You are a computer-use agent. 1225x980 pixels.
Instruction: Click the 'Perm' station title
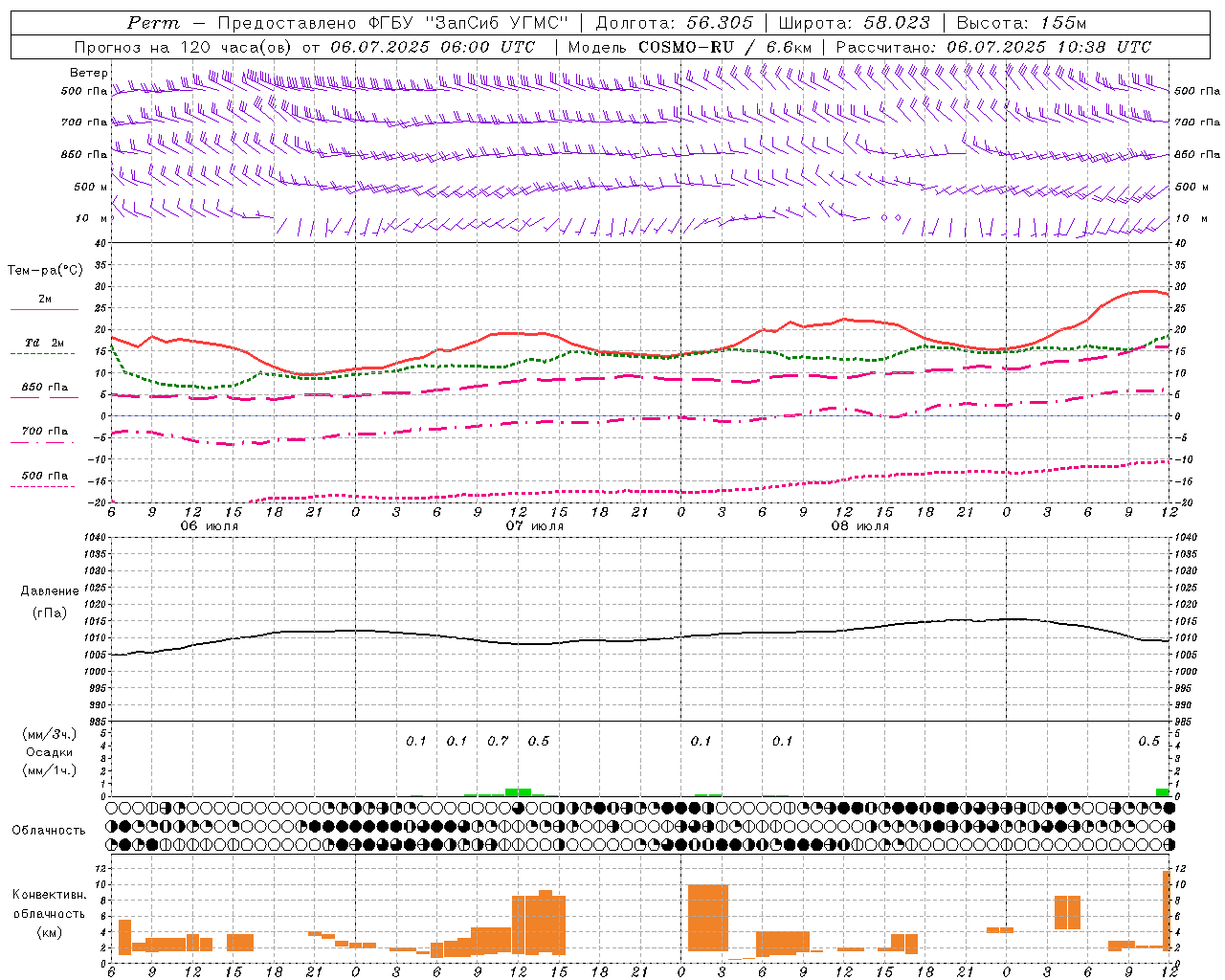[x=153, y=23]
